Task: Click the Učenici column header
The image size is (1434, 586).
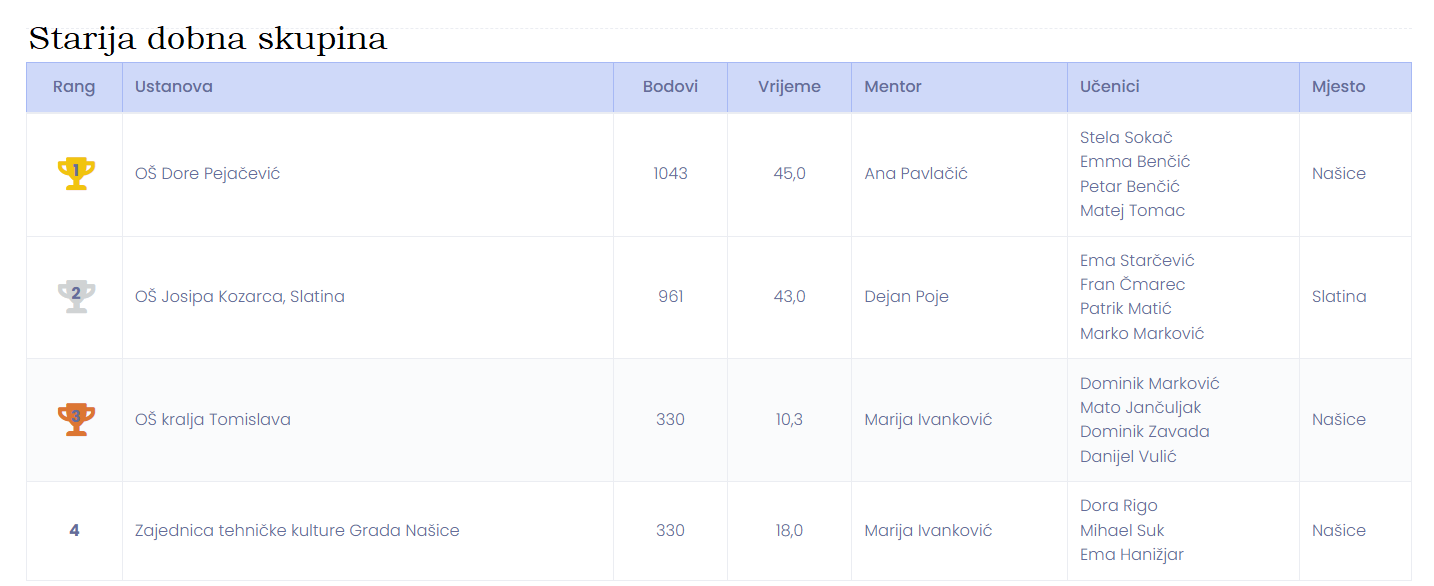Action: pos(1183,87)
